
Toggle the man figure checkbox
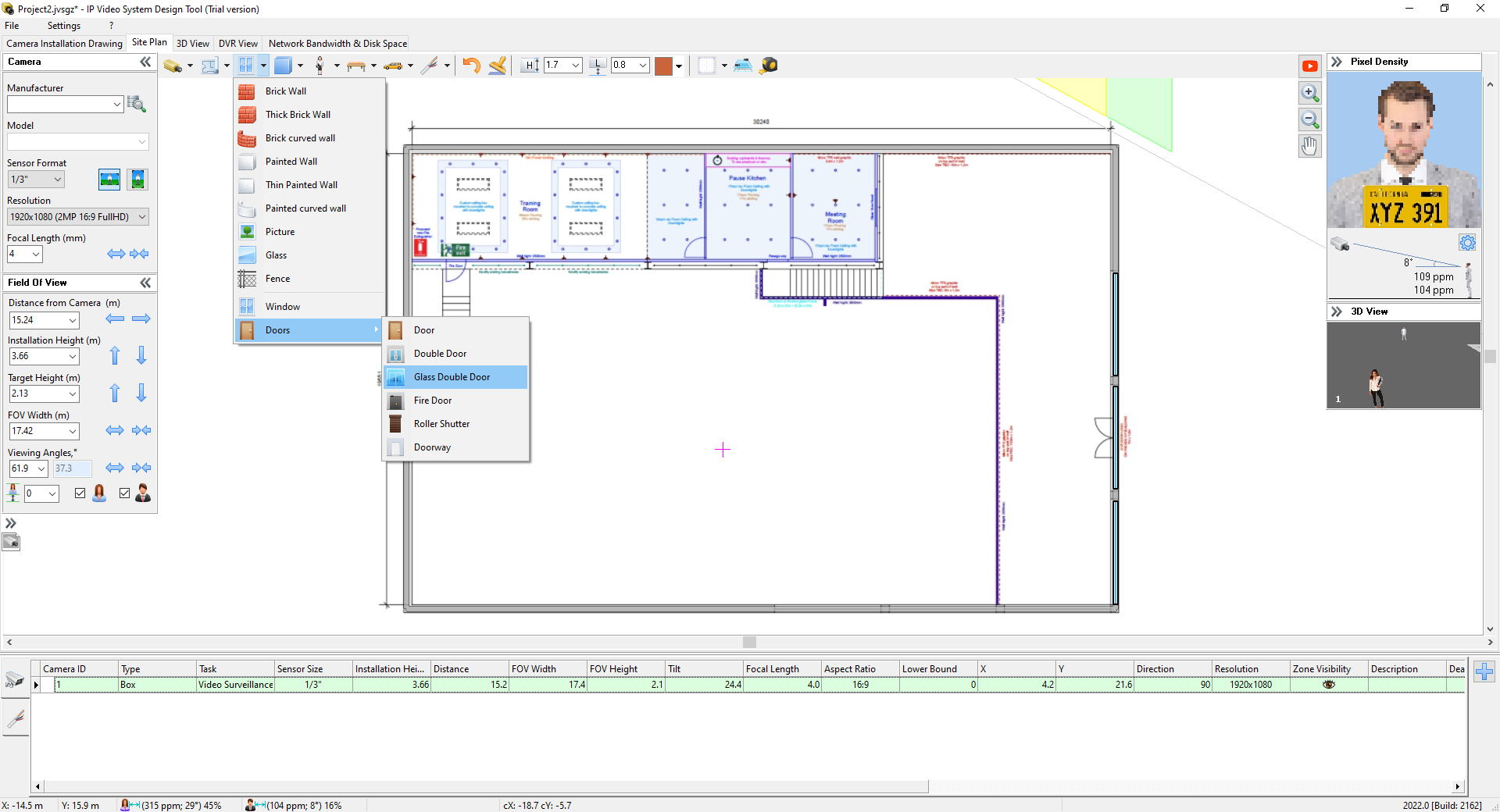click(x=125, y=493)
